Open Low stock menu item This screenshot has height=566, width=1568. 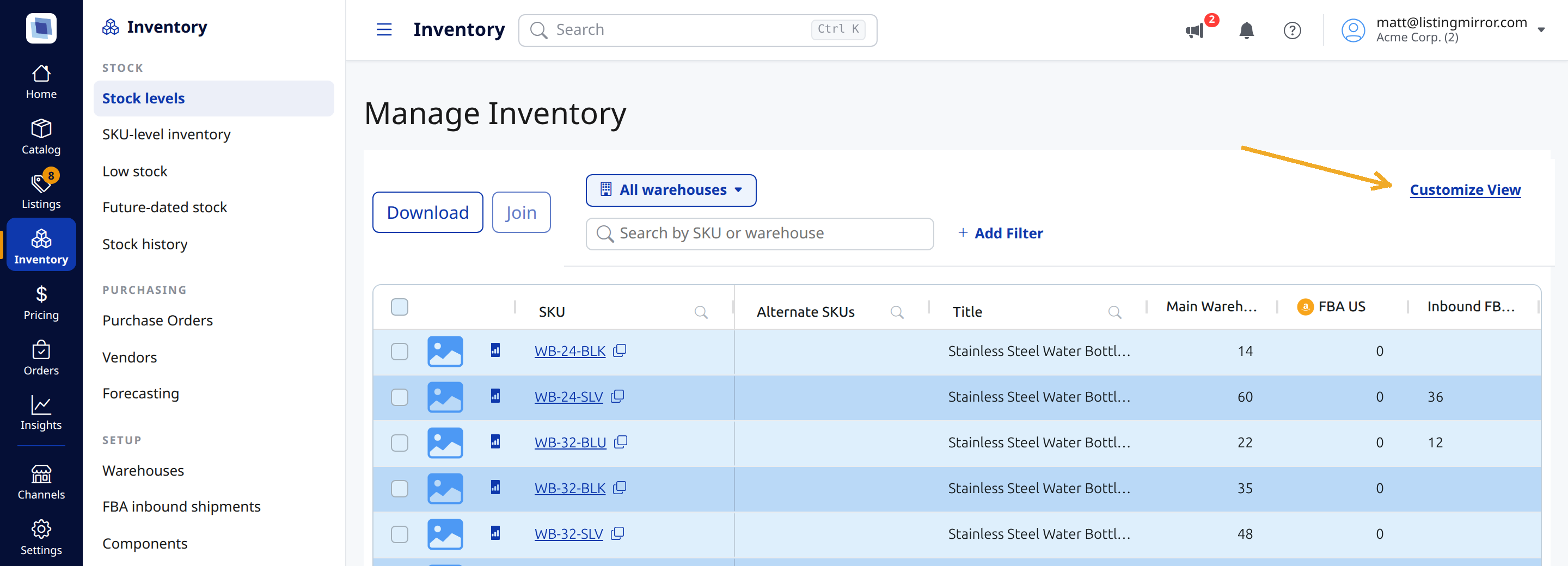[134, 171]
